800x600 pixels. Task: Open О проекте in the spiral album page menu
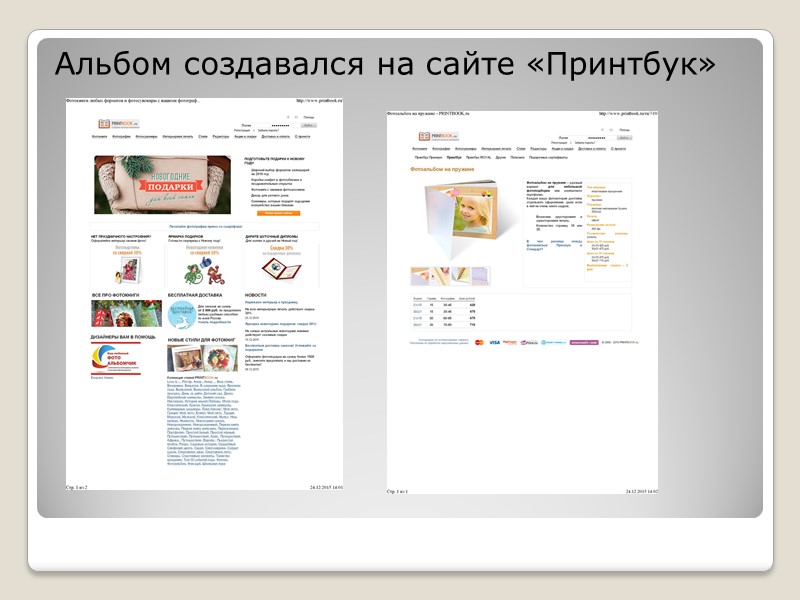point(618,149)
